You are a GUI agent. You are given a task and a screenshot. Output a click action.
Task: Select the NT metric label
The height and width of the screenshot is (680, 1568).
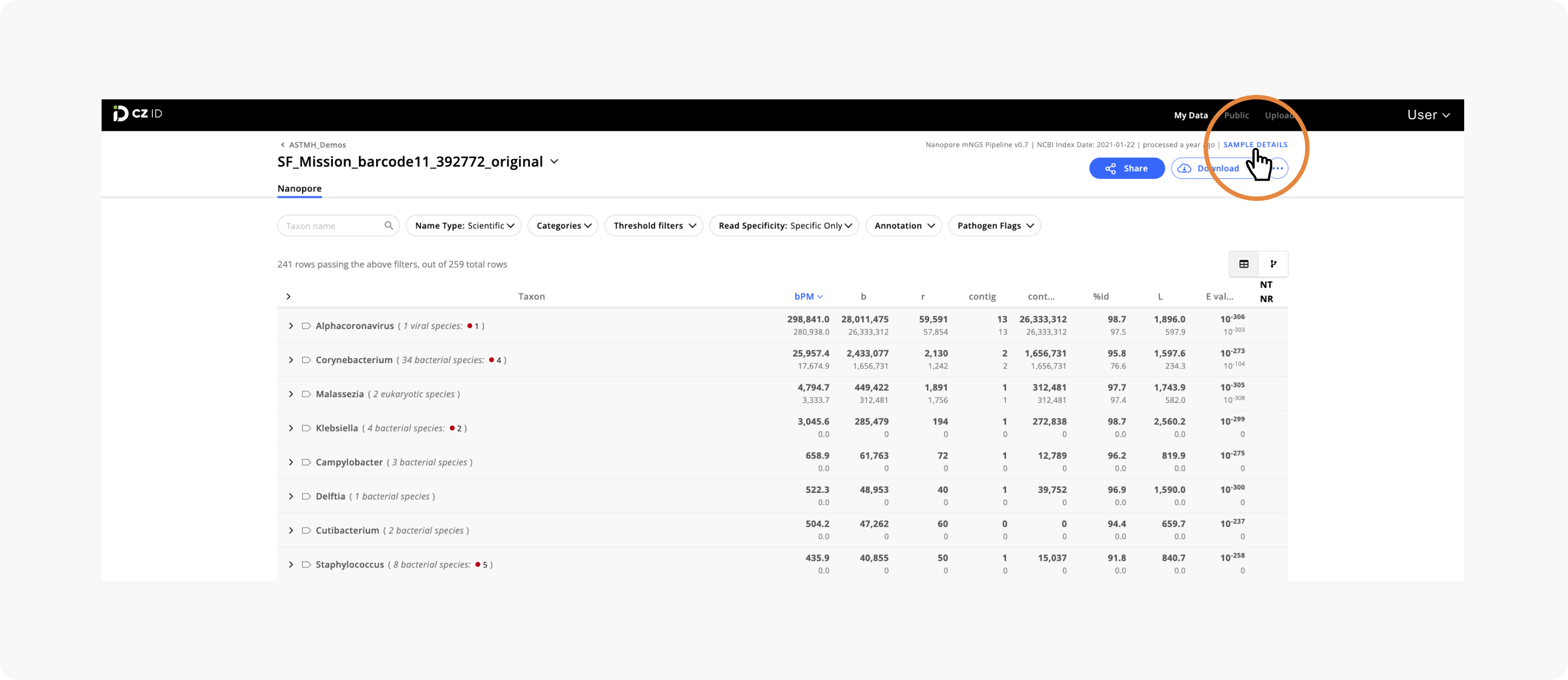1266,284
